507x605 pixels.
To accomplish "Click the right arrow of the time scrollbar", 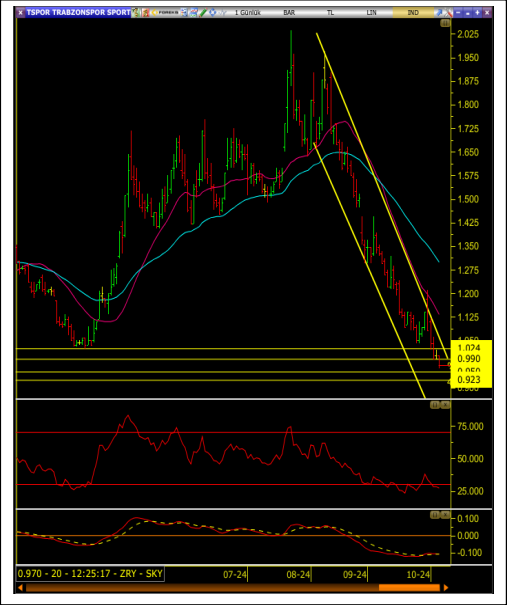I will (446, 588).
